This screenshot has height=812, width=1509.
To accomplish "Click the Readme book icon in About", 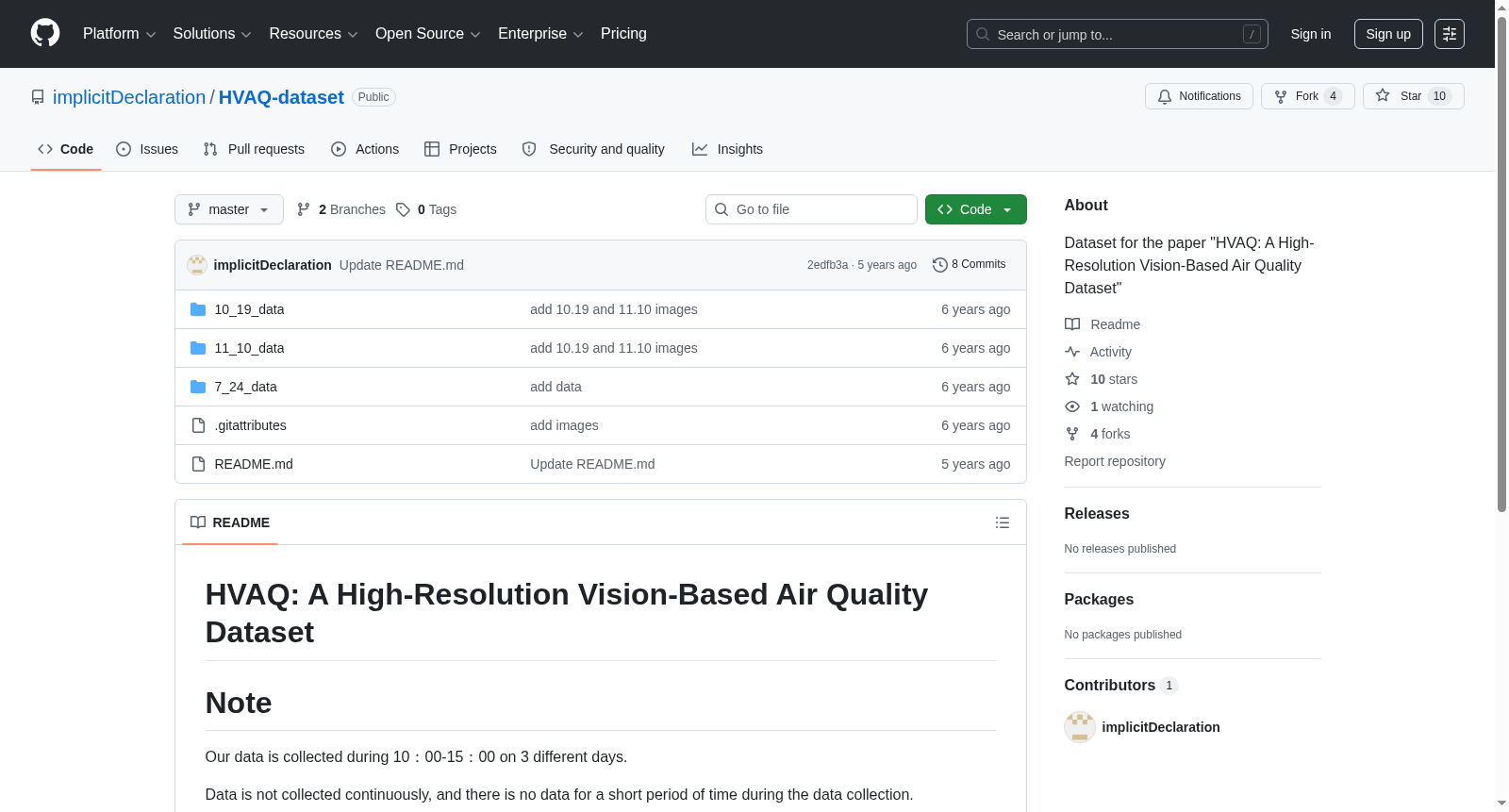I will pos(1072,324).
